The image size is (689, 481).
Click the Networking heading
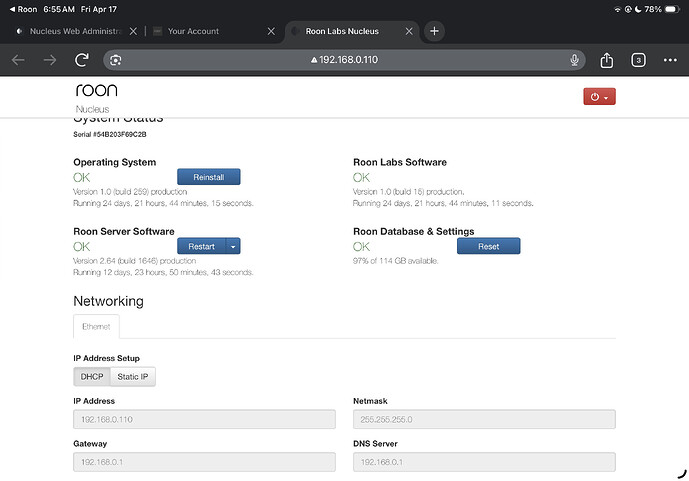pos(109,301)
